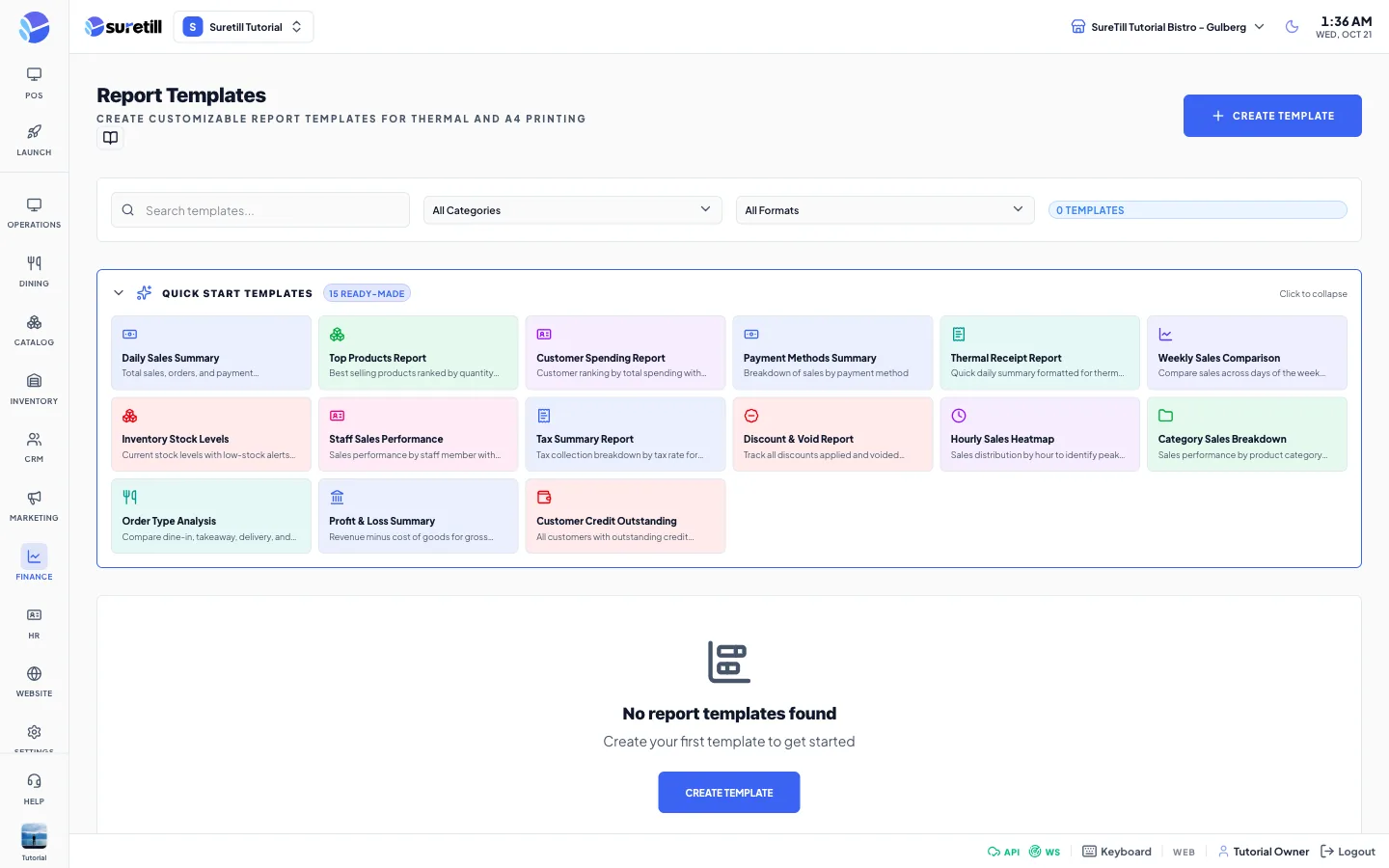The width and height of the screenshot is (1389, 868).
Task: Open Settings gear in sidebar
Action: point(34,735)
